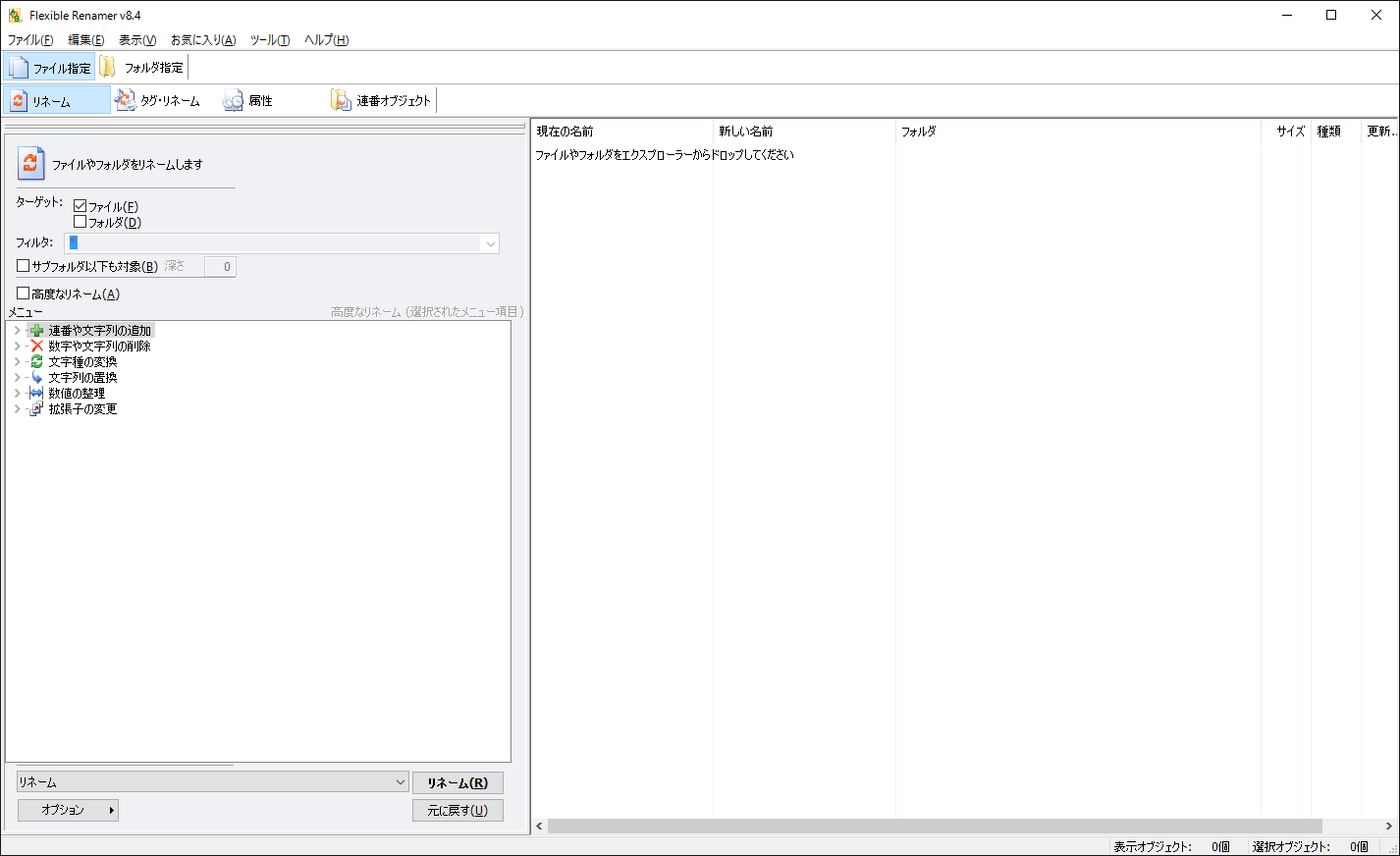Switch to the 属性 attributes tool
Image resolution: width=1400 pixels, height=856 pixels.
tap(234, 100)
